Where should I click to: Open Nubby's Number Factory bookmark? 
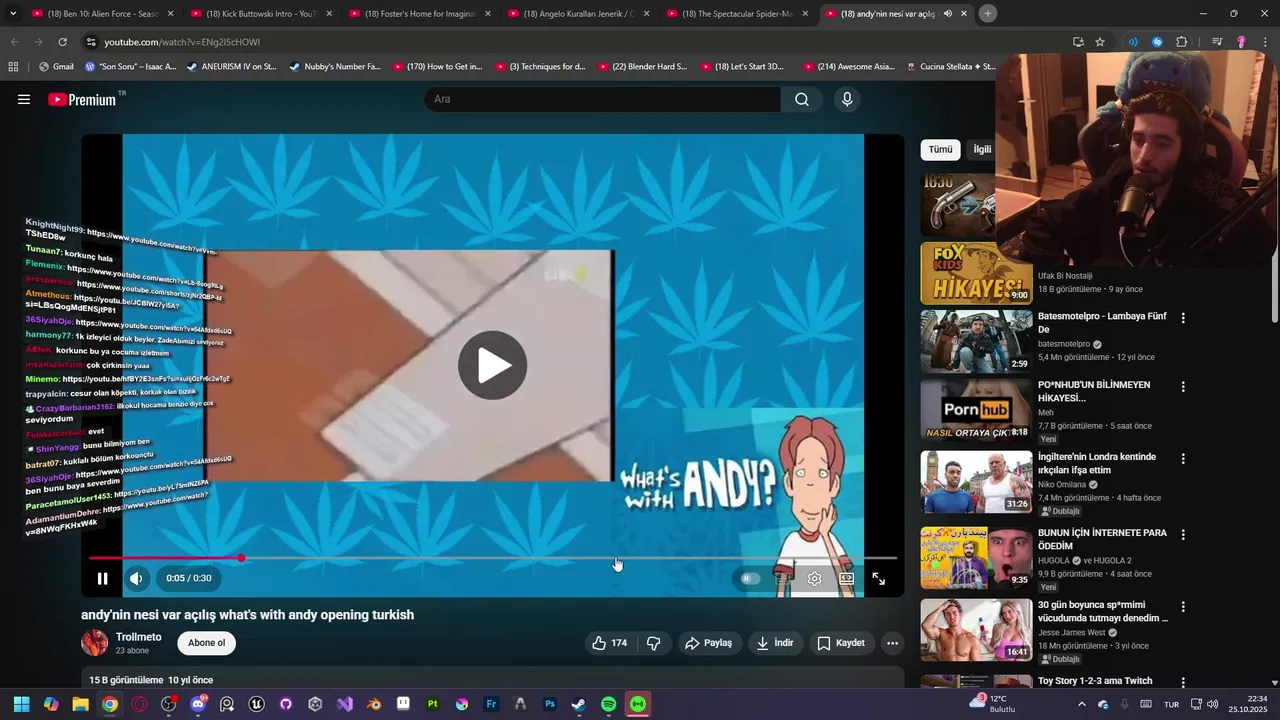(335, 66)
